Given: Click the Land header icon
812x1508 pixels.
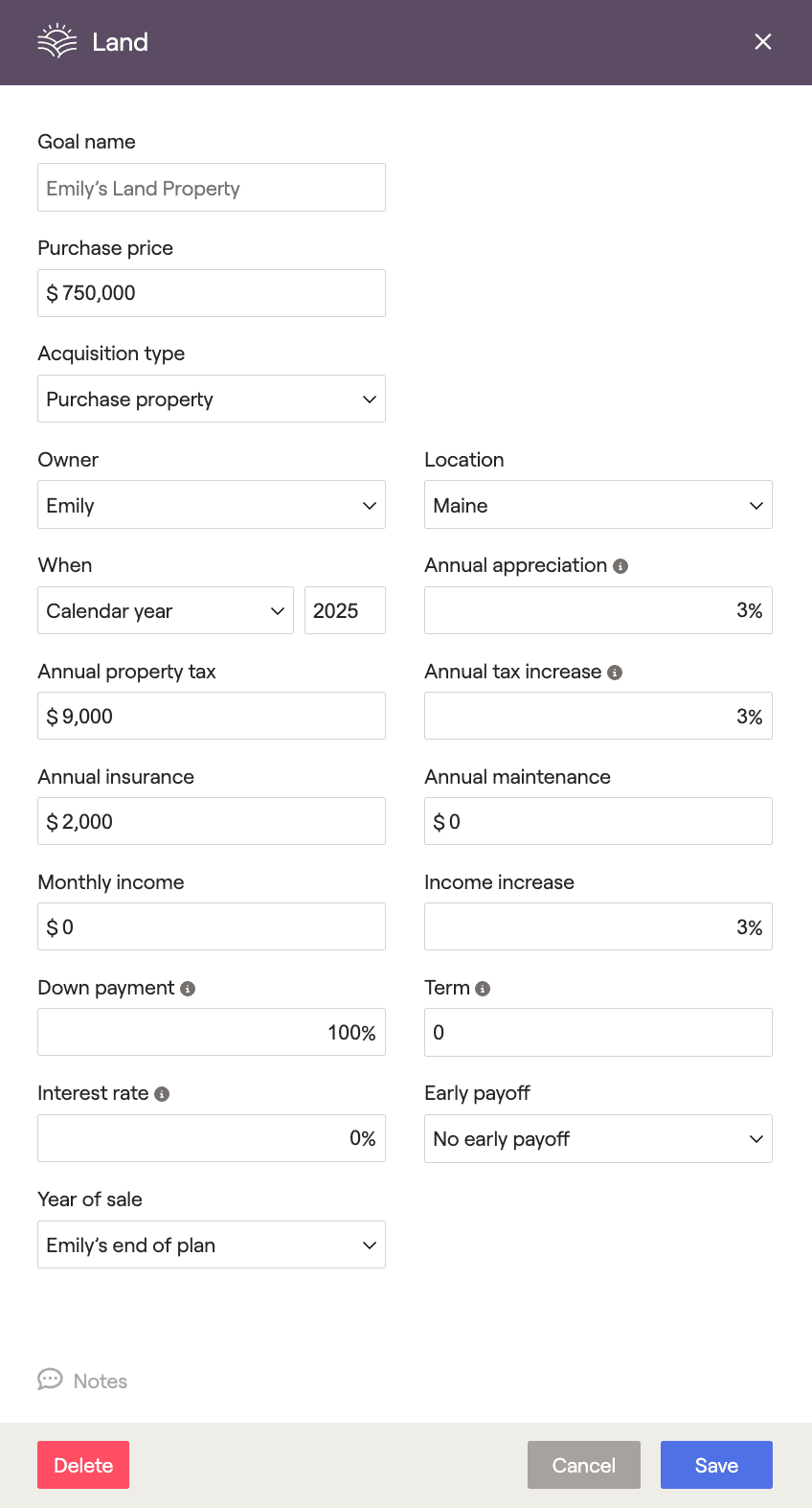Looking at the screenshot, I should (56, 41).
